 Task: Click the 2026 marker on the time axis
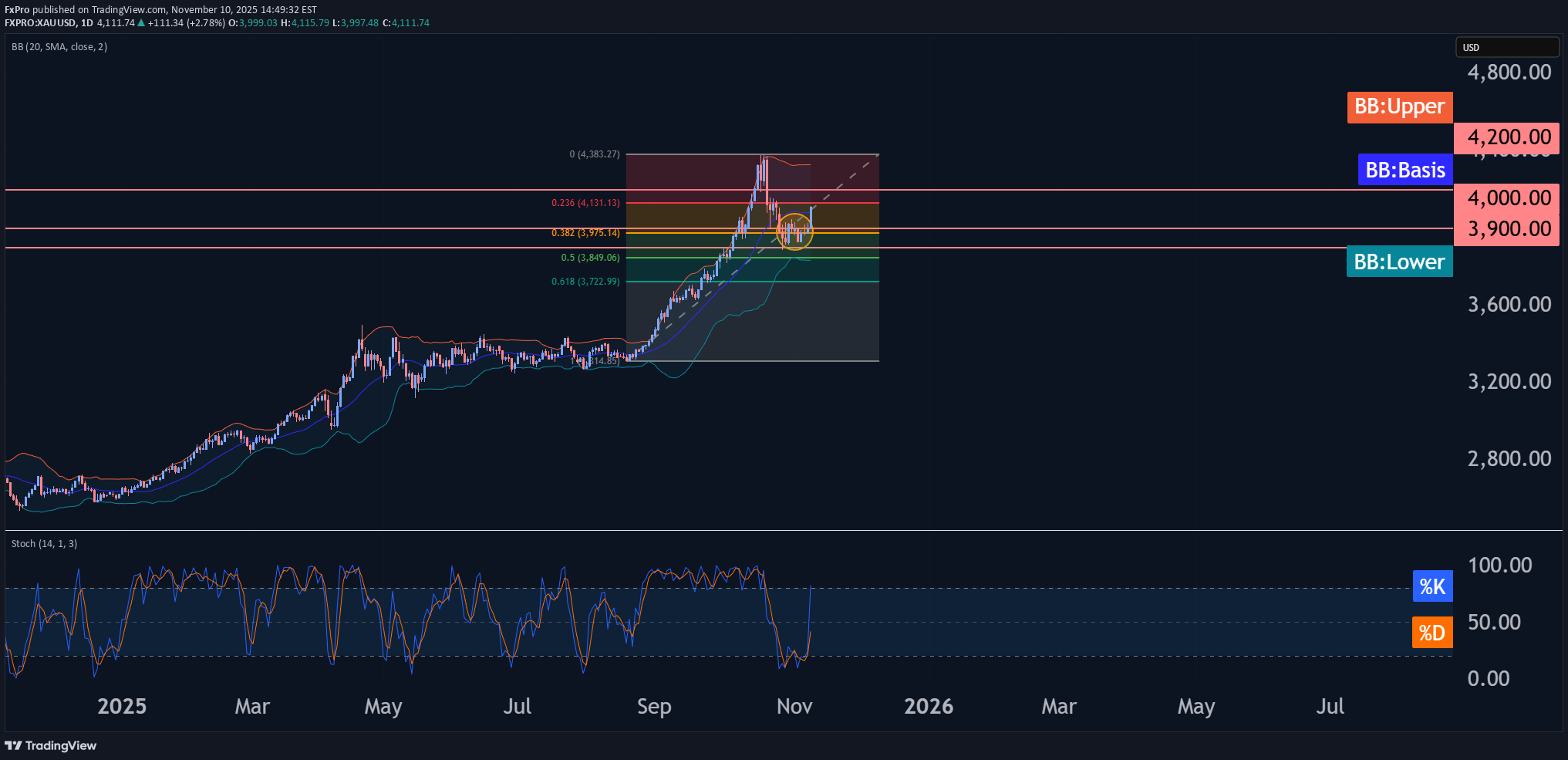(x=928, y=706)
